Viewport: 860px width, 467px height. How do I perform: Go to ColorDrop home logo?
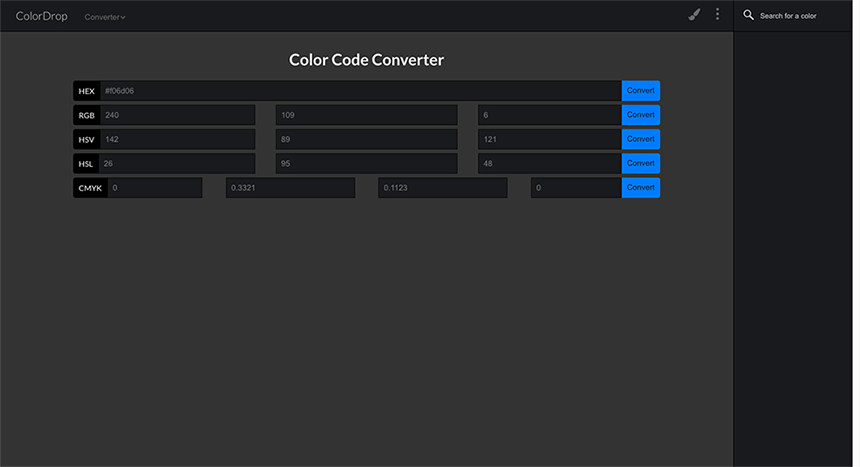tap(42, 16)
